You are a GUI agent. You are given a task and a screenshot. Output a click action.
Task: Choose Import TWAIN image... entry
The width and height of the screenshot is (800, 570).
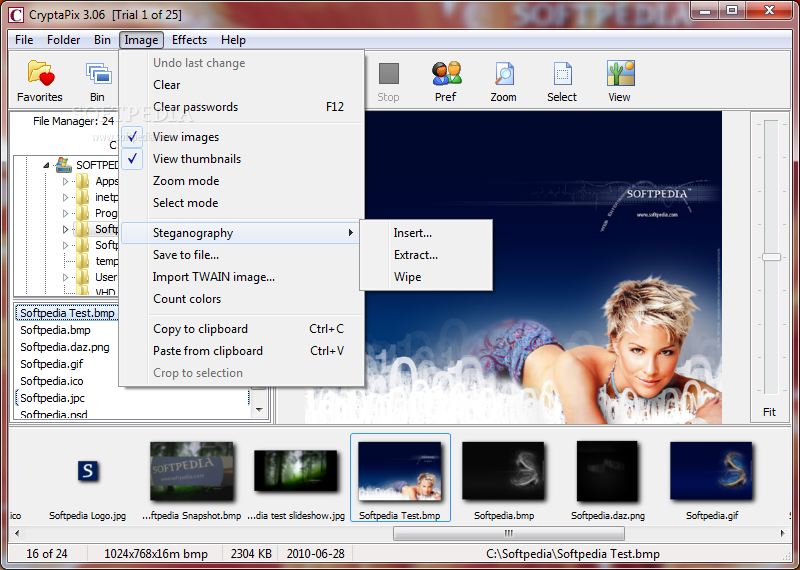click(x=242, y=277)
